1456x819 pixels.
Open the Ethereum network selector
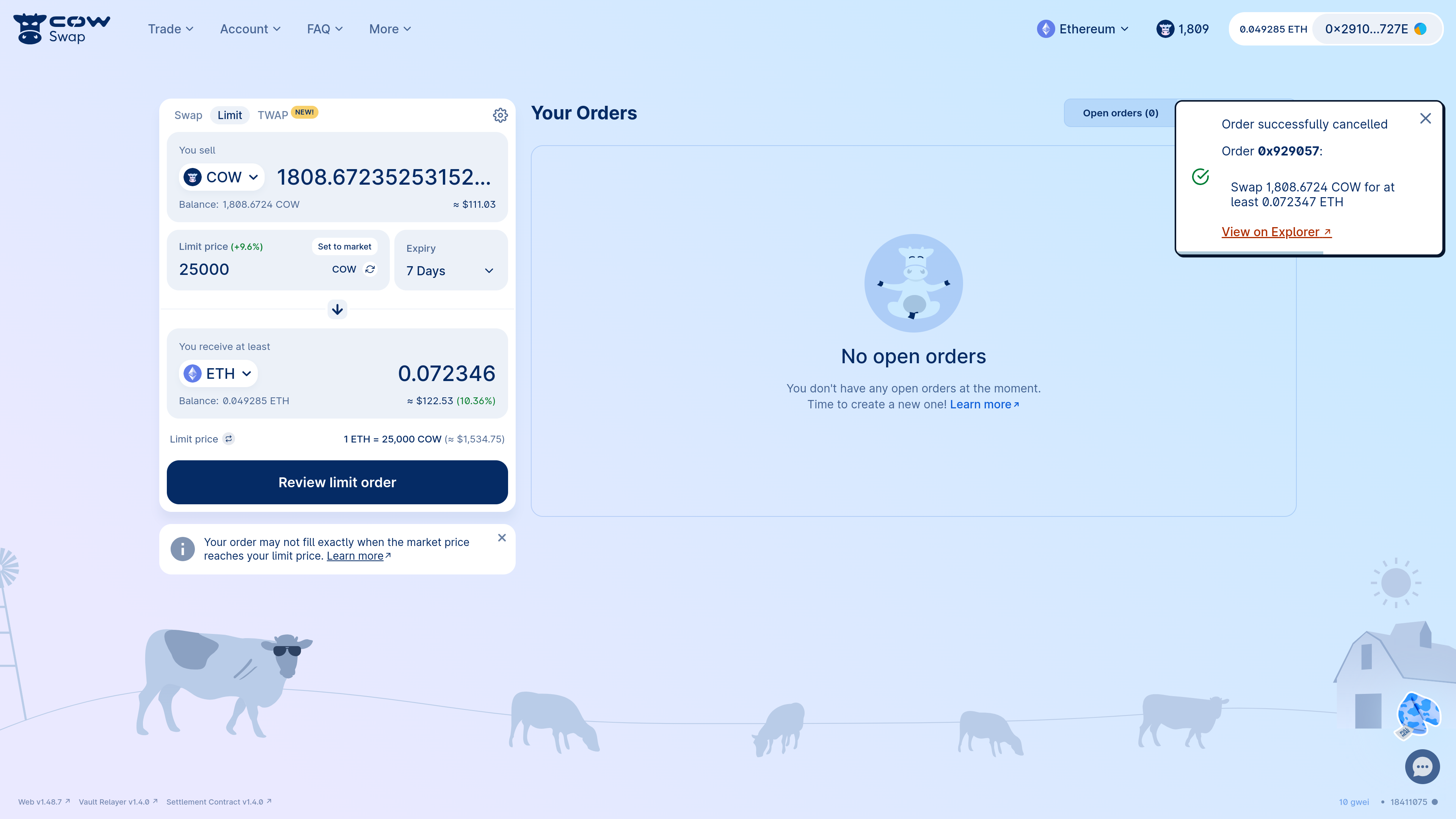coord(1083,29)
